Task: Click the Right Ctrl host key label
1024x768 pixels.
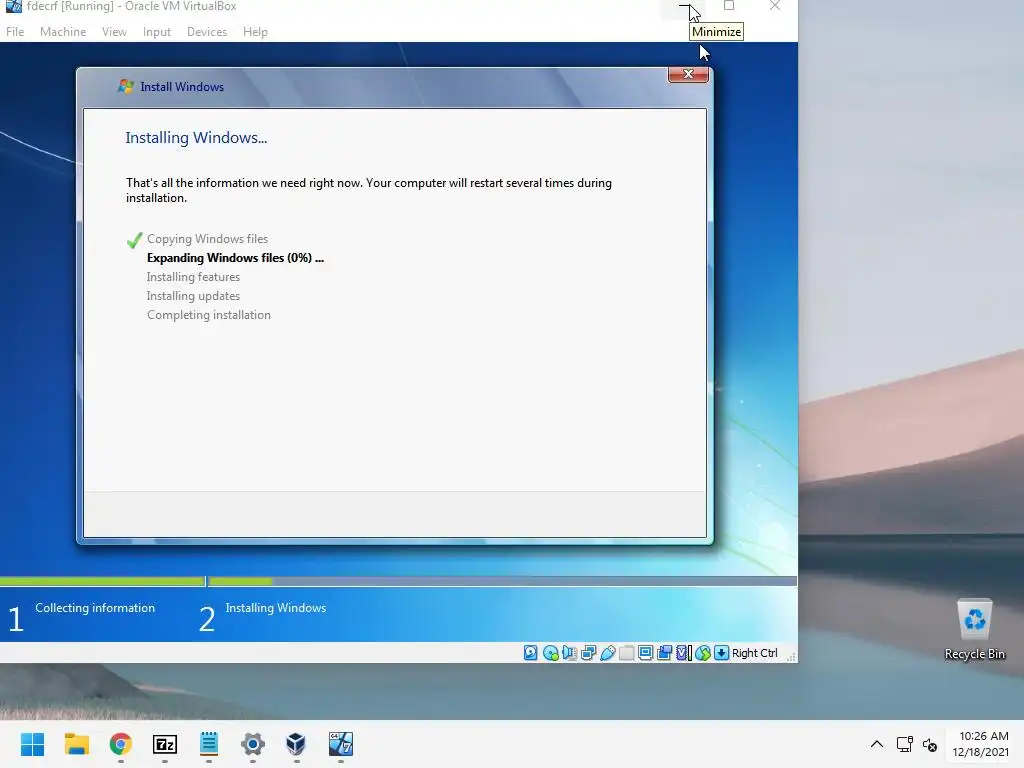Action: click(754, 653)
